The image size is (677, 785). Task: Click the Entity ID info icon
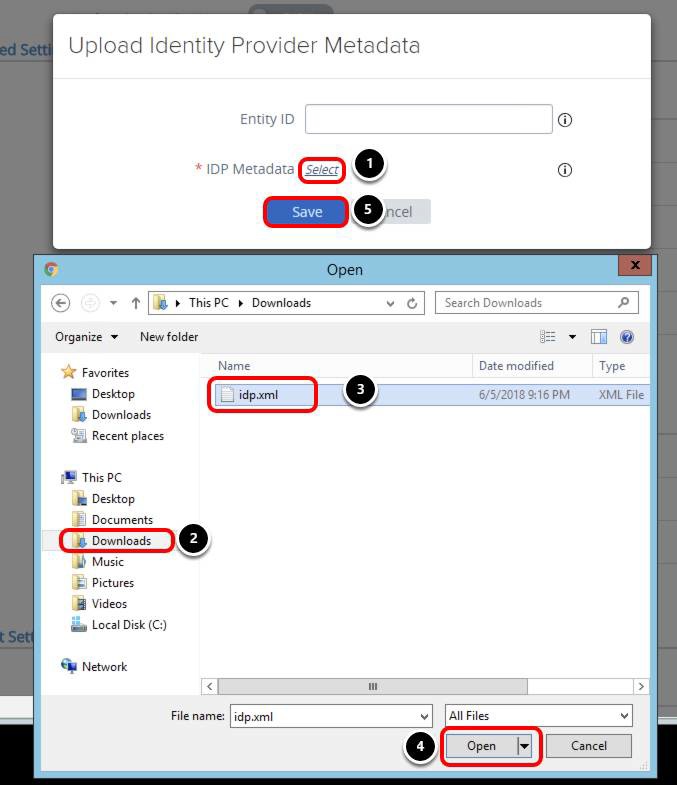point(565,120)
